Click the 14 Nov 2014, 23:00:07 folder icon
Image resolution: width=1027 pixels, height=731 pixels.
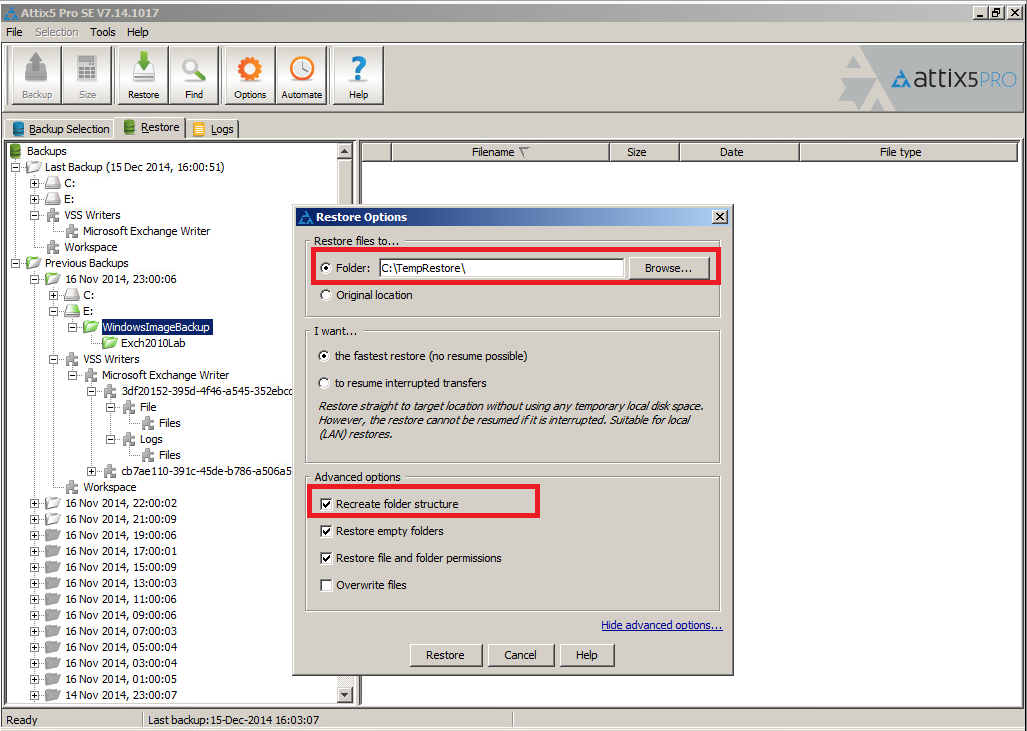pyautogui.click(x=53, y=695)
